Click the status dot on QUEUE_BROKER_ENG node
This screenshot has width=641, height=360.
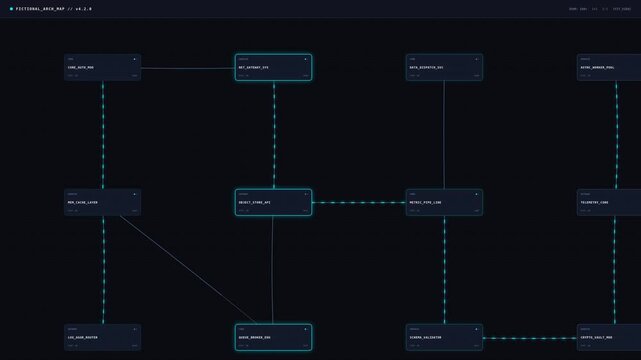coord(305,329)
